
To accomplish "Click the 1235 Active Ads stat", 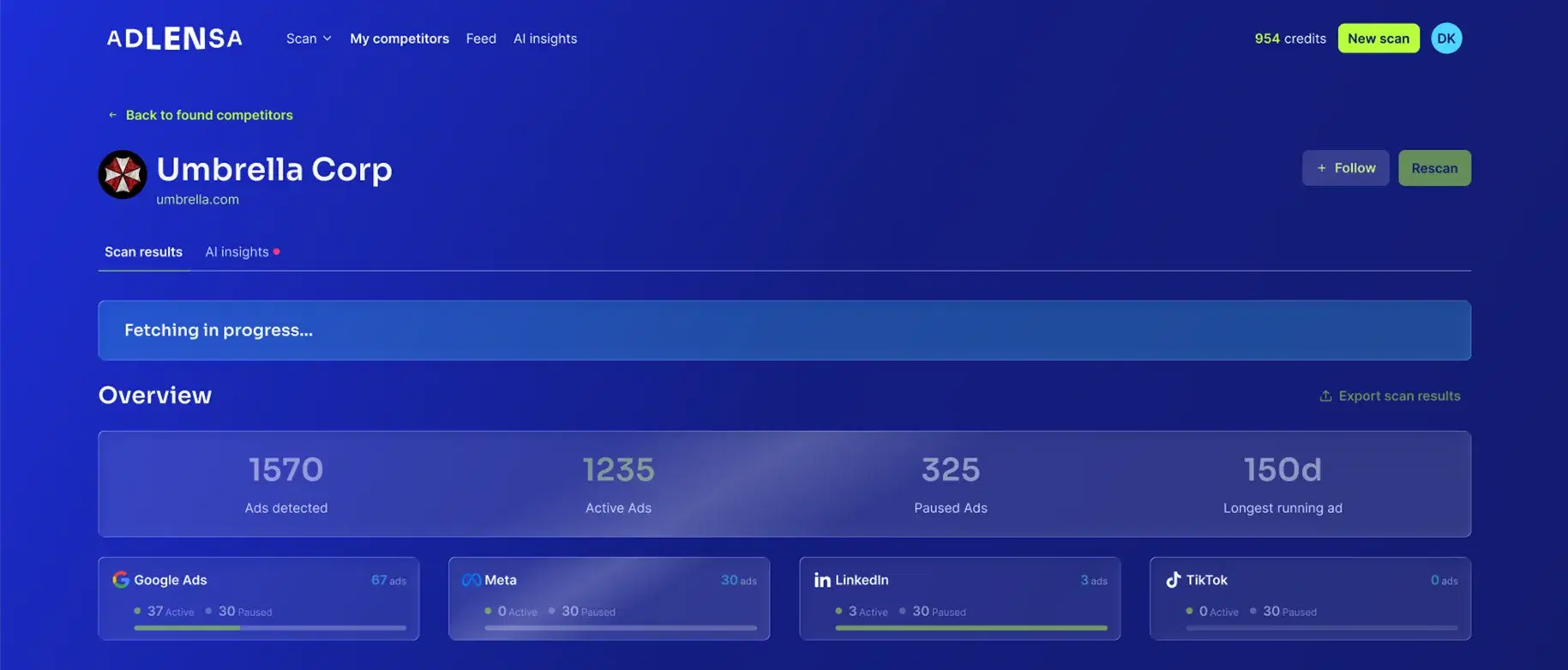I will click(618, 484).
